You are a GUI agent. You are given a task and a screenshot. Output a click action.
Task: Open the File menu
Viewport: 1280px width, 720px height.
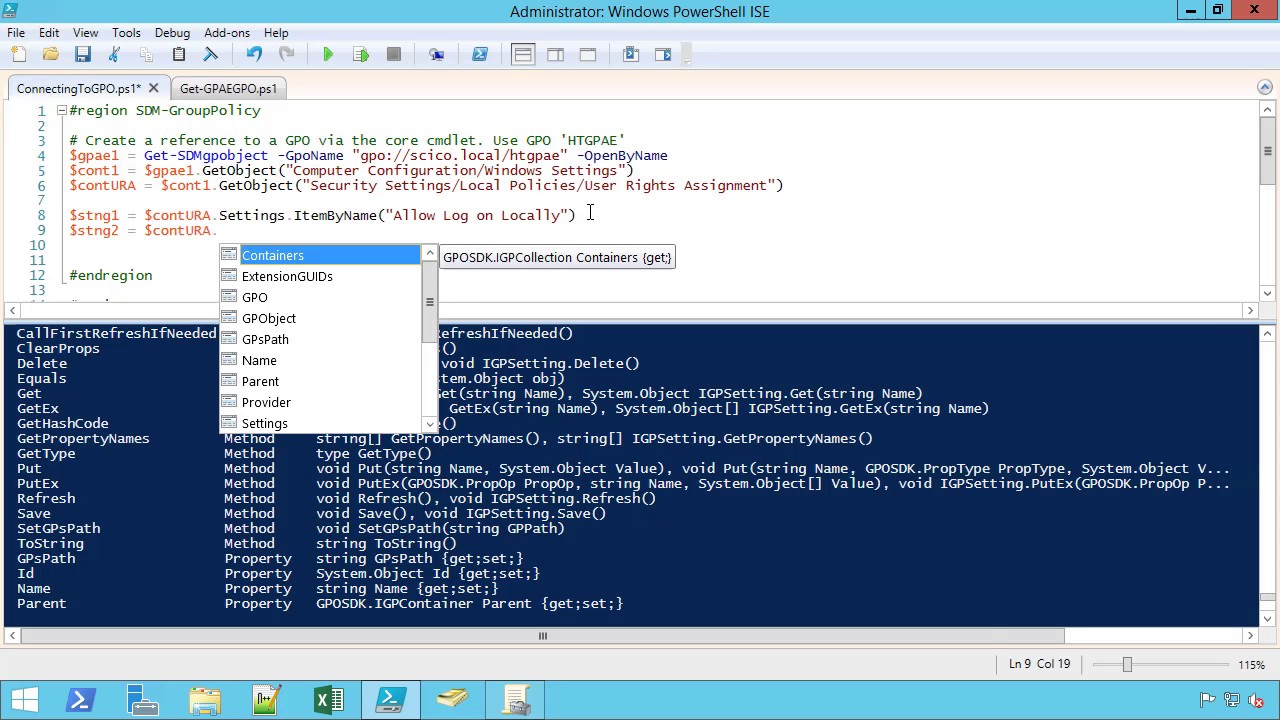(16, 32)
